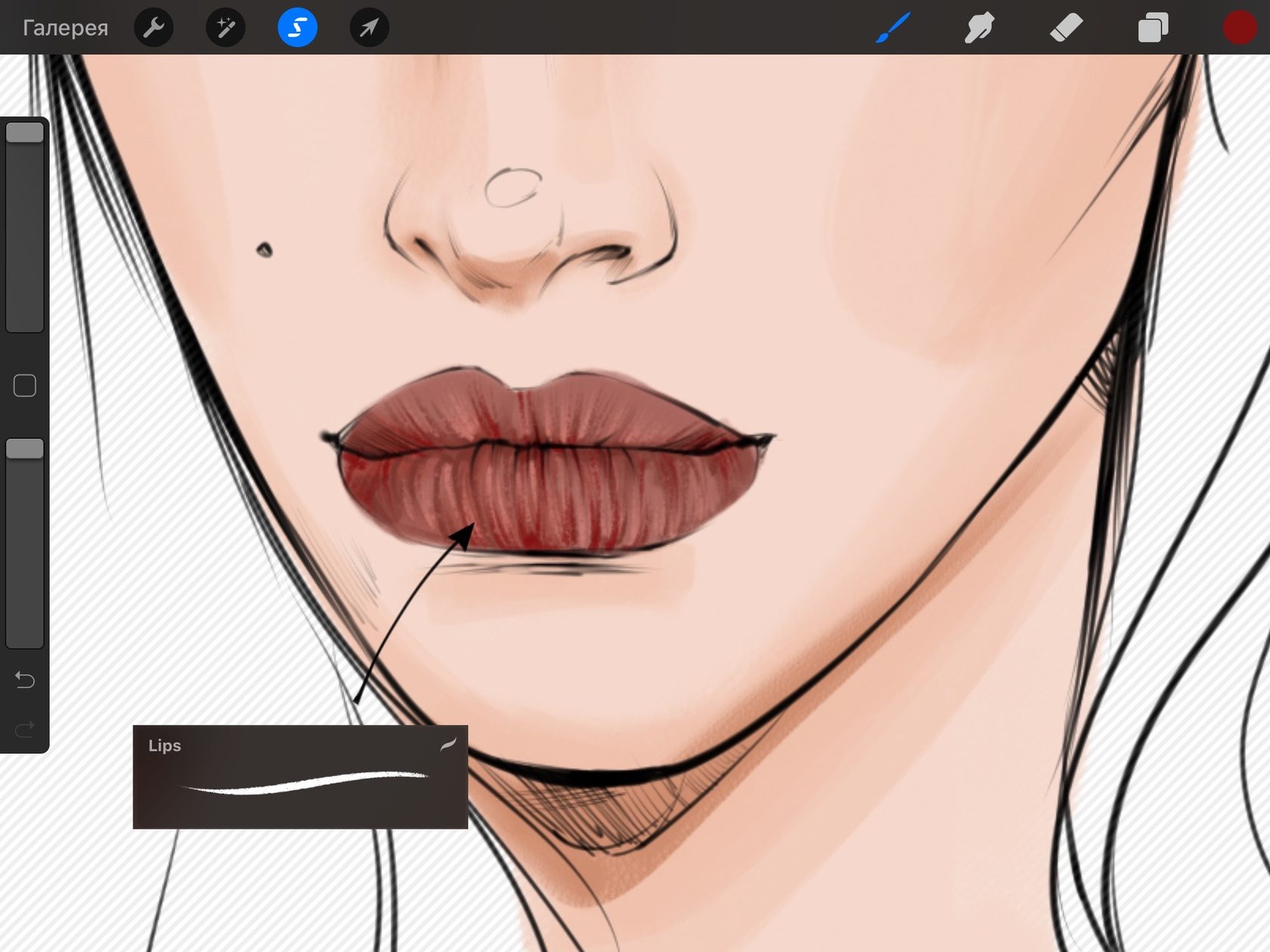Redo the last undone stroke
The width and height of the screenshot is (1270, 952).
[25, 729]
